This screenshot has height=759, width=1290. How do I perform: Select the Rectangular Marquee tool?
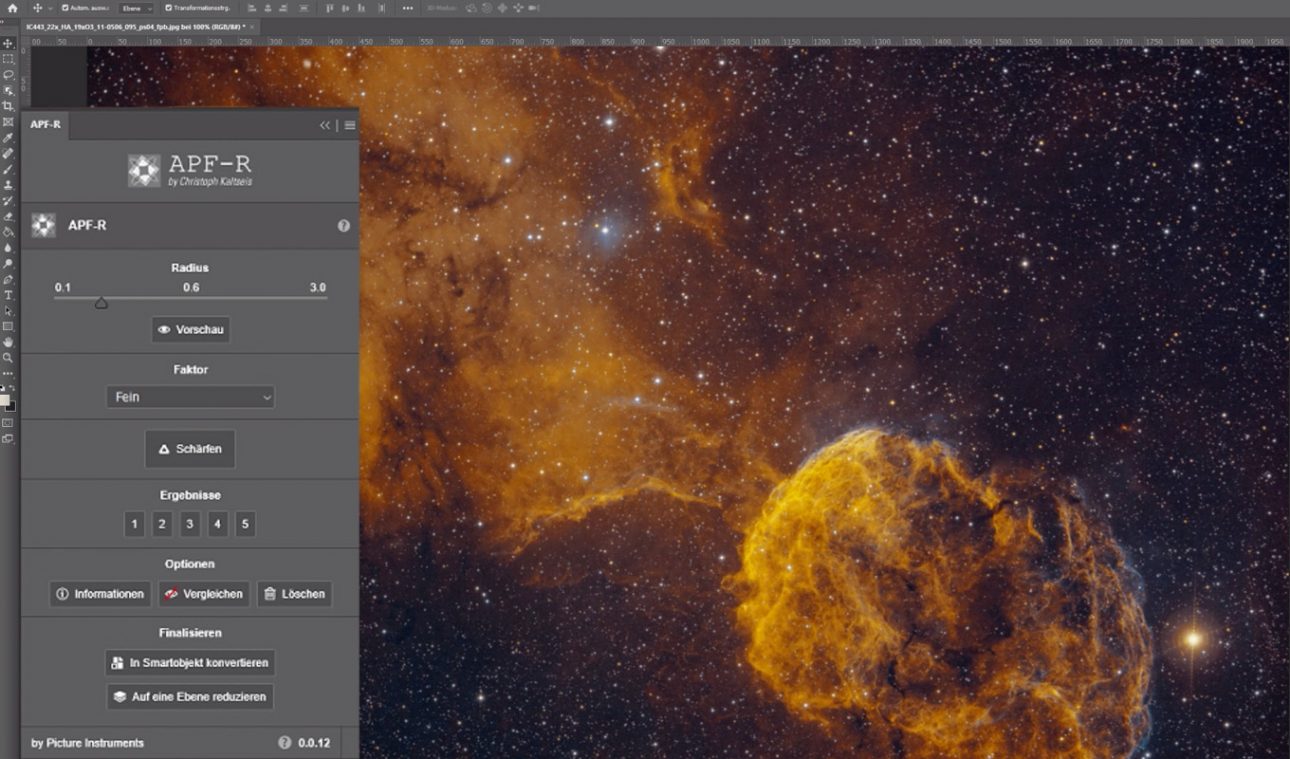click(8, 59)
